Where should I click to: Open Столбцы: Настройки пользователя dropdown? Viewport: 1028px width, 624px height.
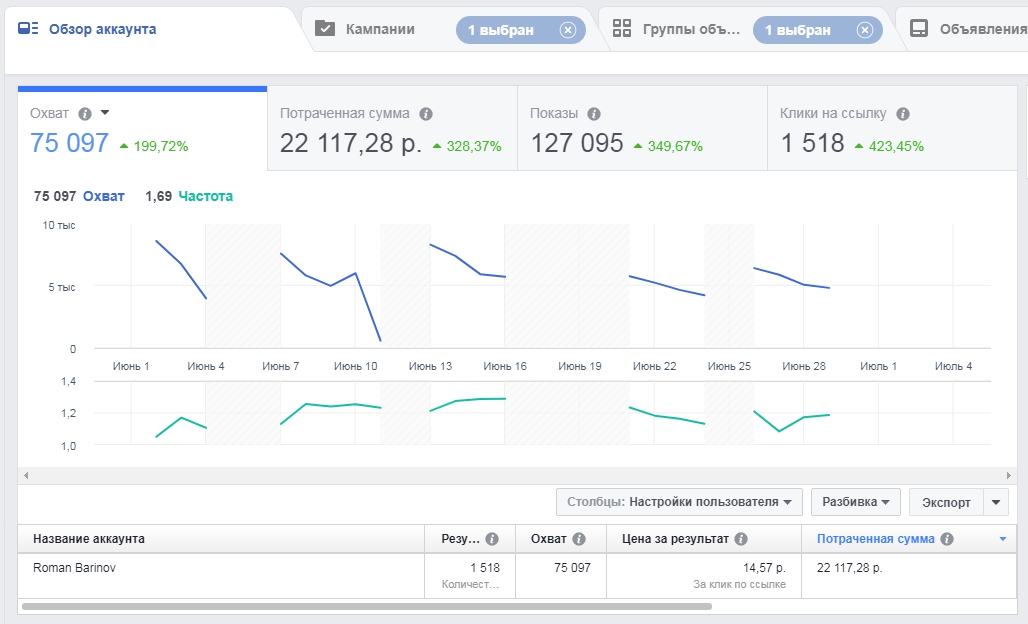click(680, 502)
